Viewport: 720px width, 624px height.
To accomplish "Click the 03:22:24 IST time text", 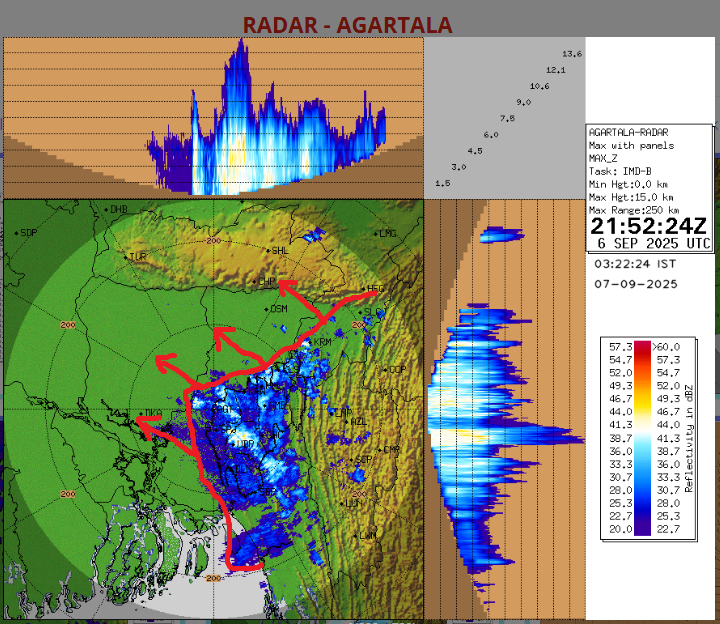I will [636, 265].
